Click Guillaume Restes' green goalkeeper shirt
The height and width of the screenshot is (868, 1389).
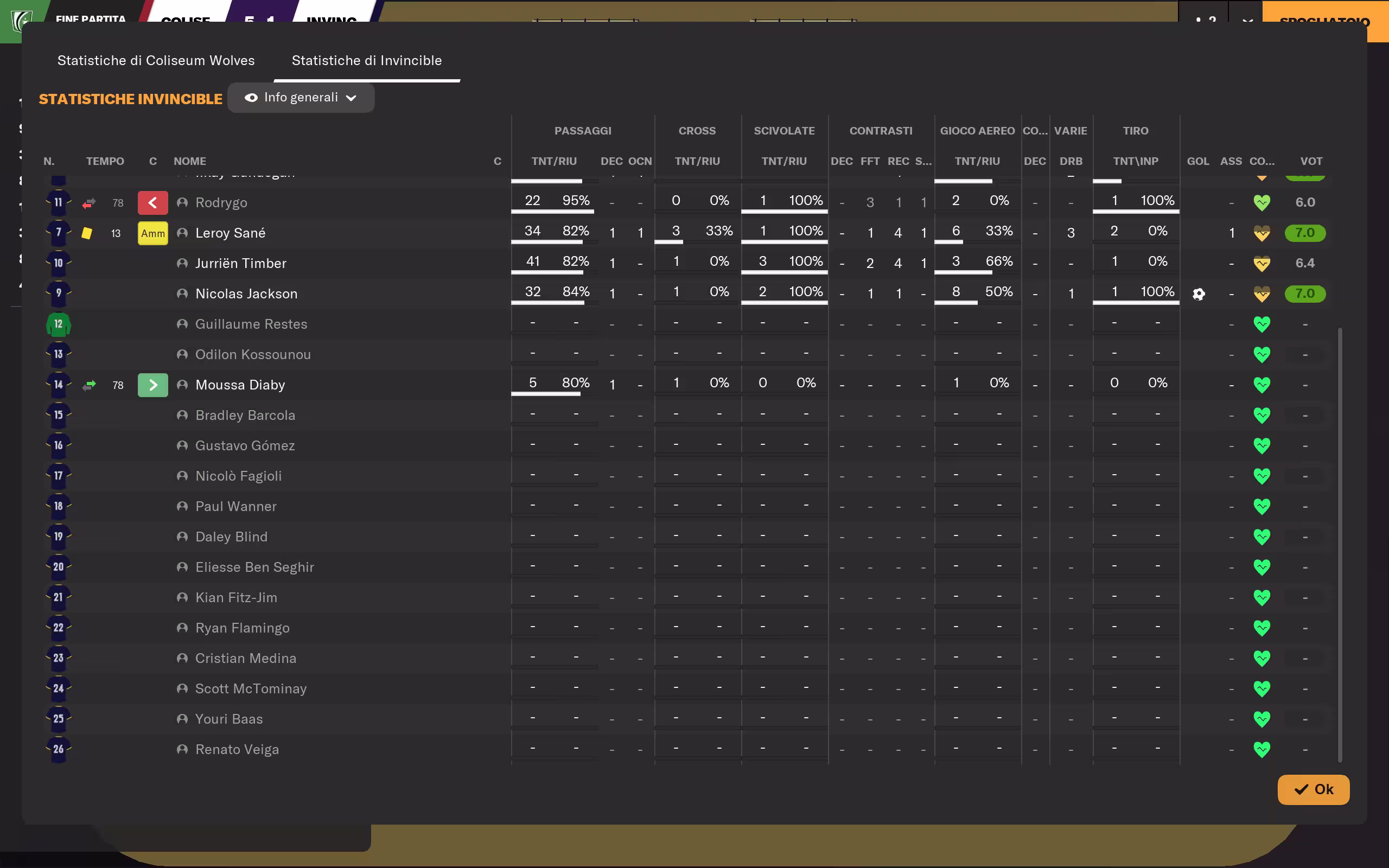point(59,324)
